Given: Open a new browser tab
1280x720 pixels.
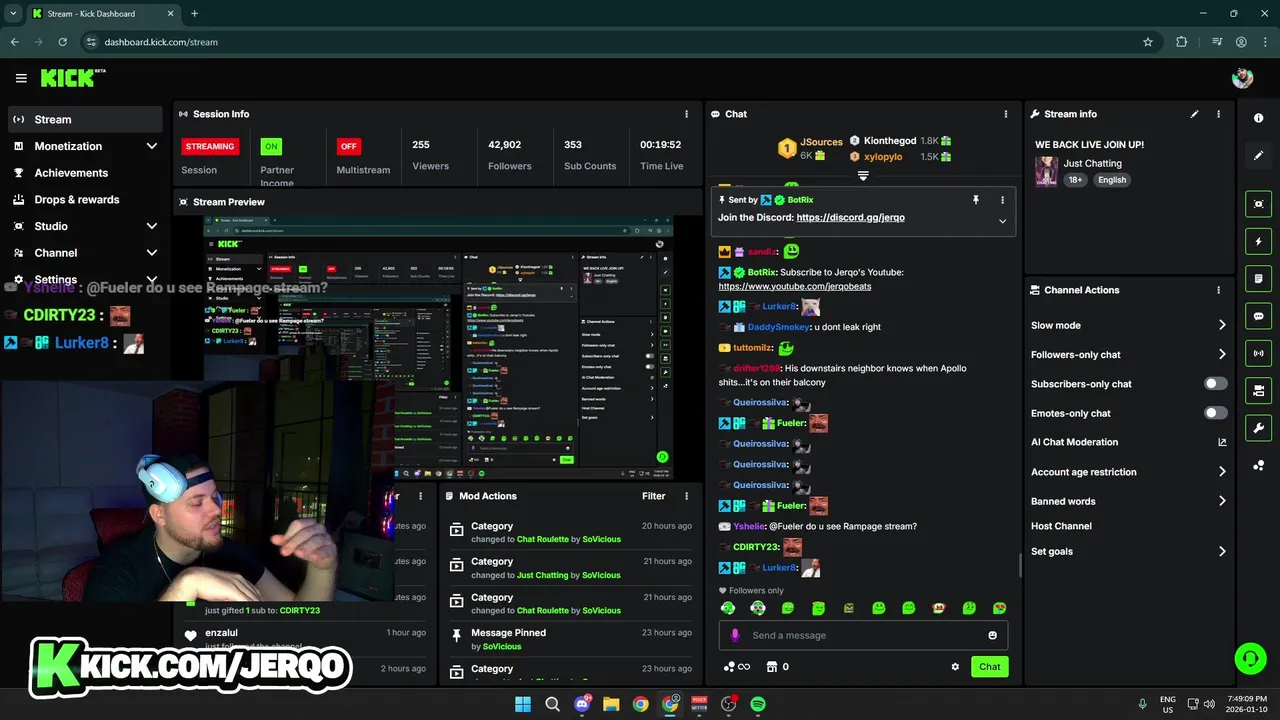Looking at the screenshot, I should 194,14.
